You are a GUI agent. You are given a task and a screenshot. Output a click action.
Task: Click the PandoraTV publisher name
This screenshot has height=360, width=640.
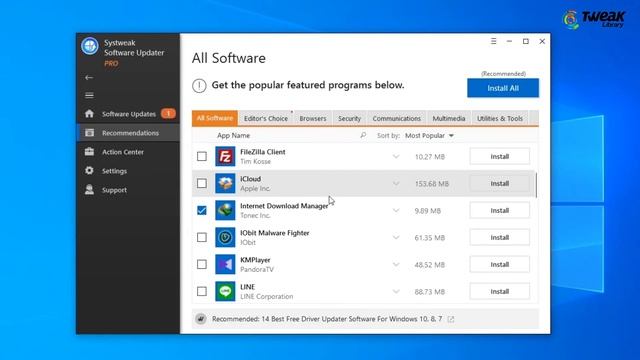coord(257,269)
